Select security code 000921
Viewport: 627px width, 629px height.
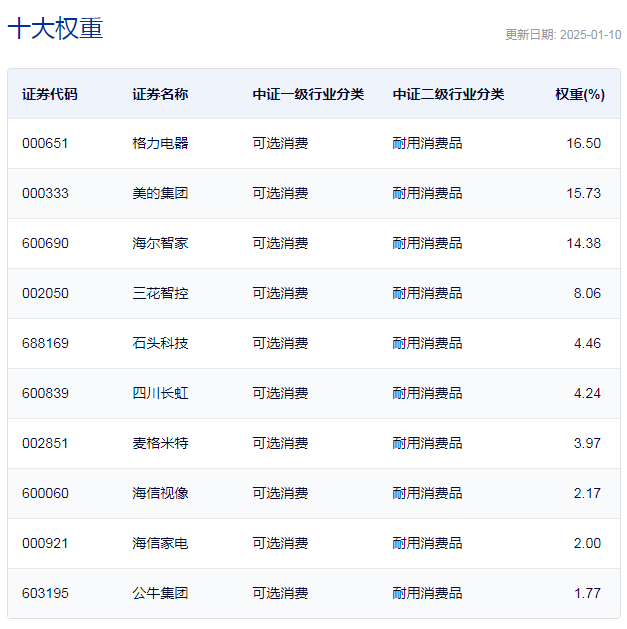45,543
